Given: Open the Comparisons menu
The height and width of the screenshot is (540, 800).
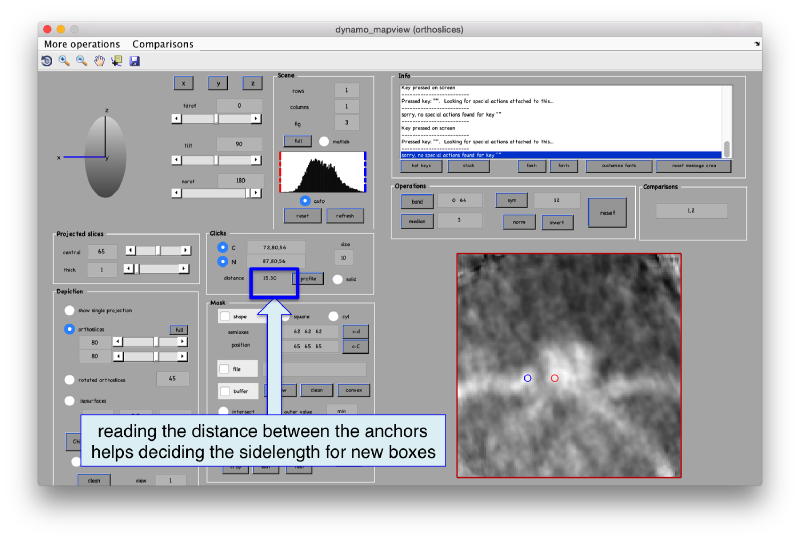Looking at the screenshot, I should click(163, 44).
